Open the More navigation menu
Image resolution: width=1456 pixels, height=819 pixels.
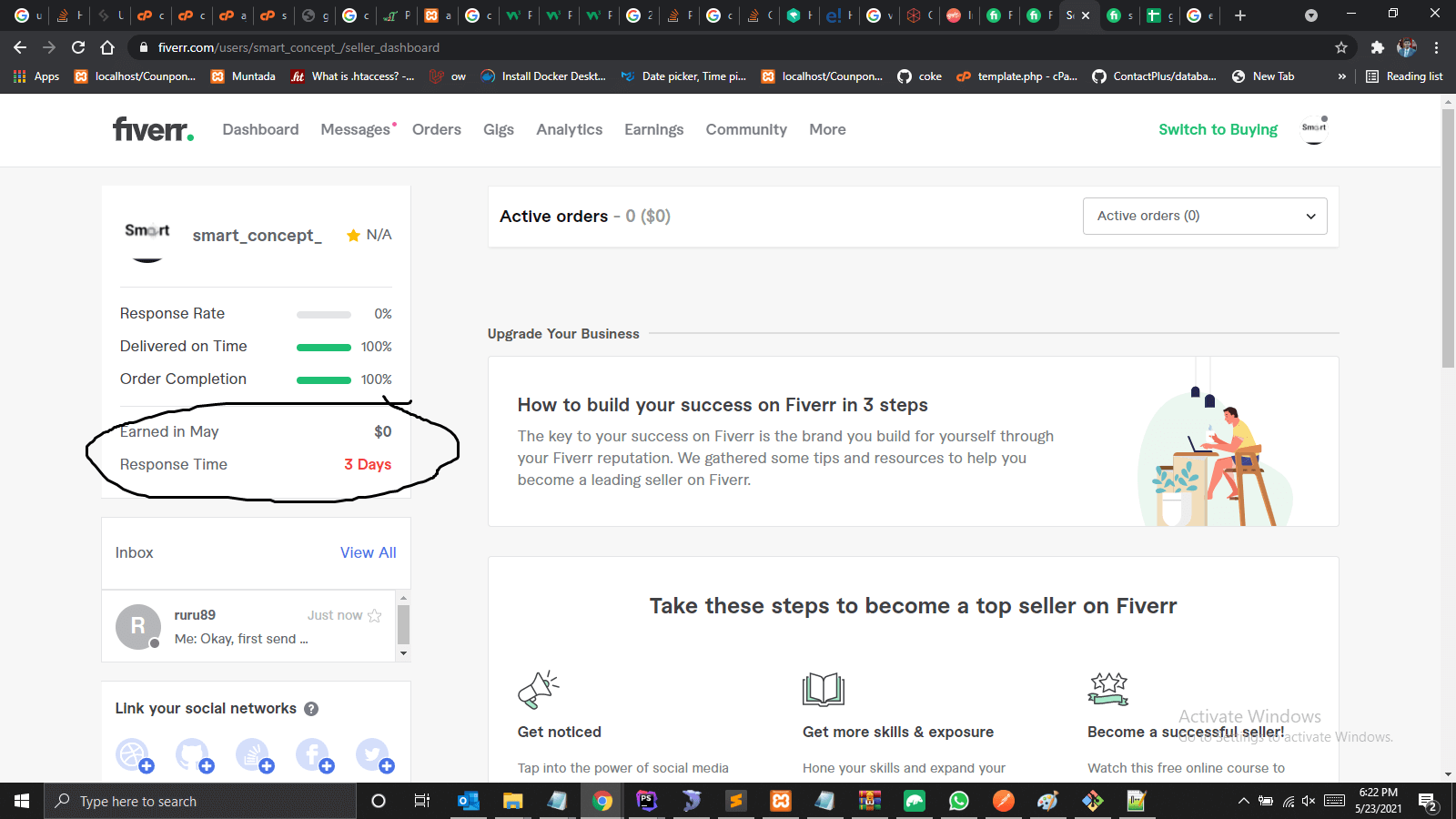(827, 129)
